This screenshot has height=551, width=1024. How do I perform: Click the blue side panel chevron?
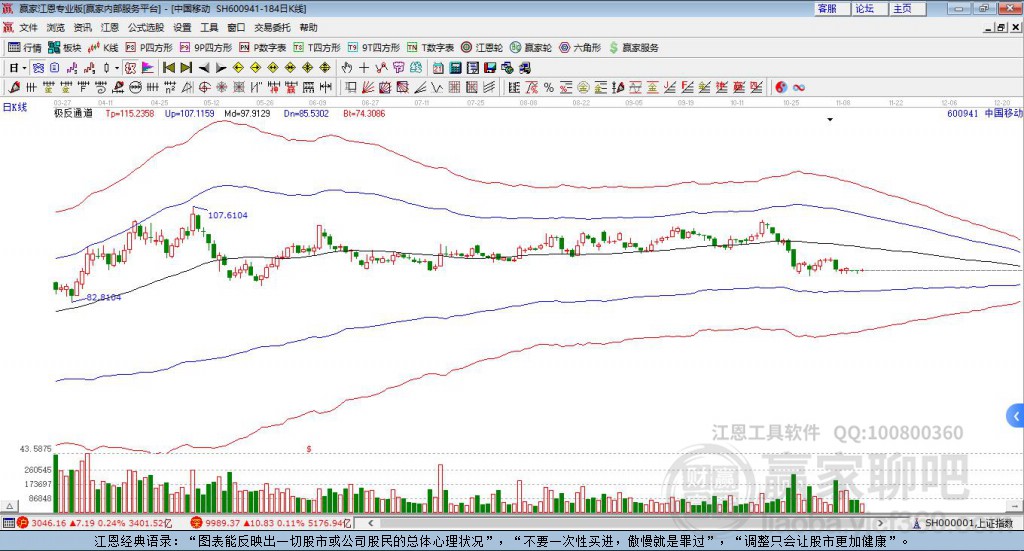click(x=1015, y=416)
